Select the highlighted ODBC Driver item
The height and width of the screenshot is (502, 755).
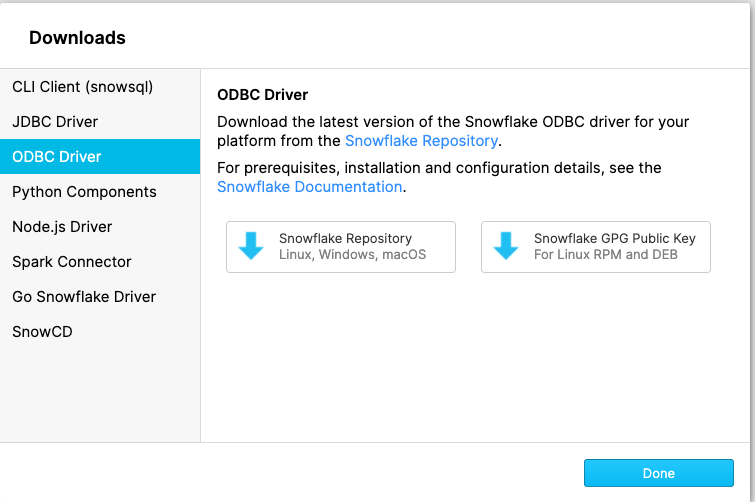pyautogui.click(x=57, y=157)
